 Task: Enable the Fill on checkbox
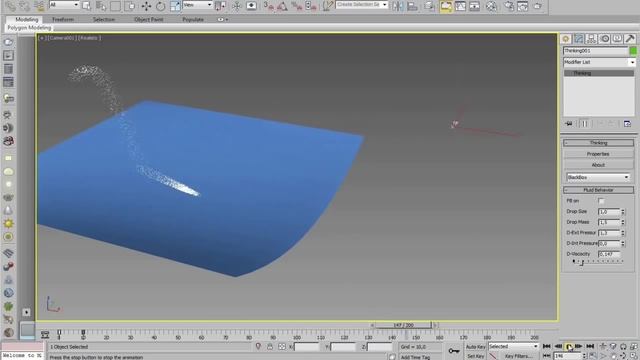[601, 201]
